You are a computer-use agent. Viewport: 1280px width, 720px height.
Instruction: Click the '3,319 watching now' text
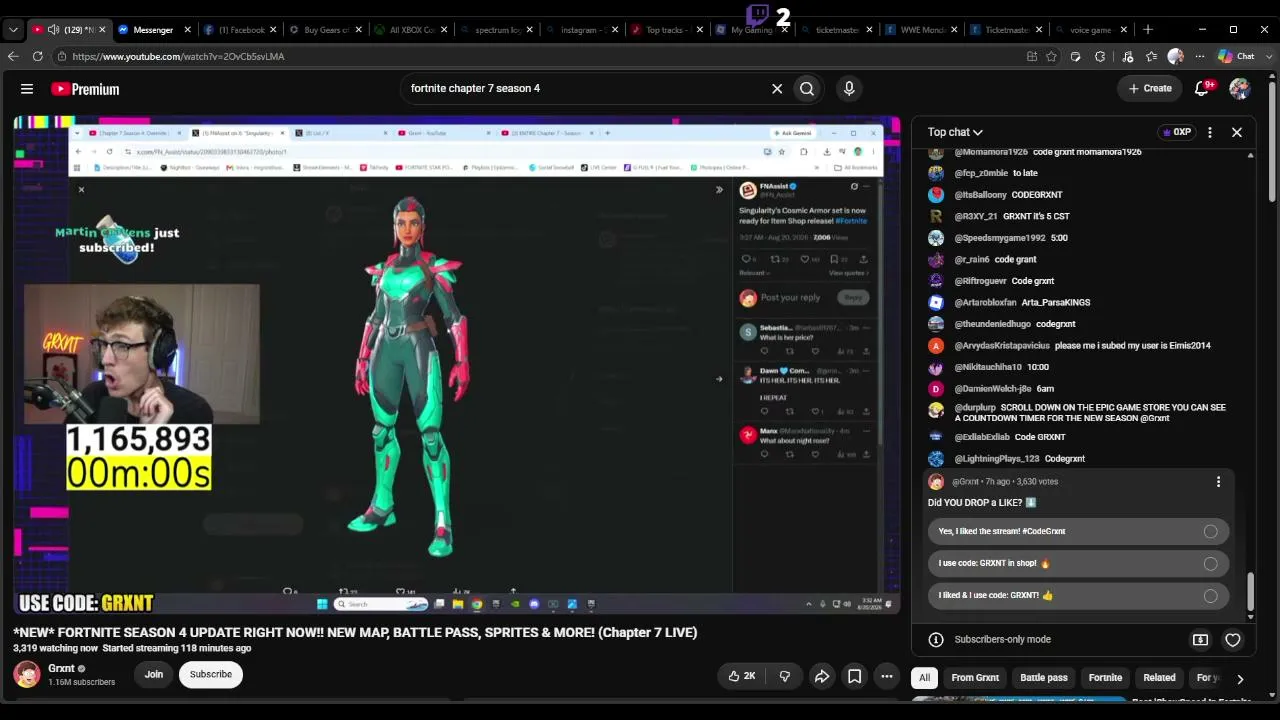pyautogui.click(x=55, y=648)
